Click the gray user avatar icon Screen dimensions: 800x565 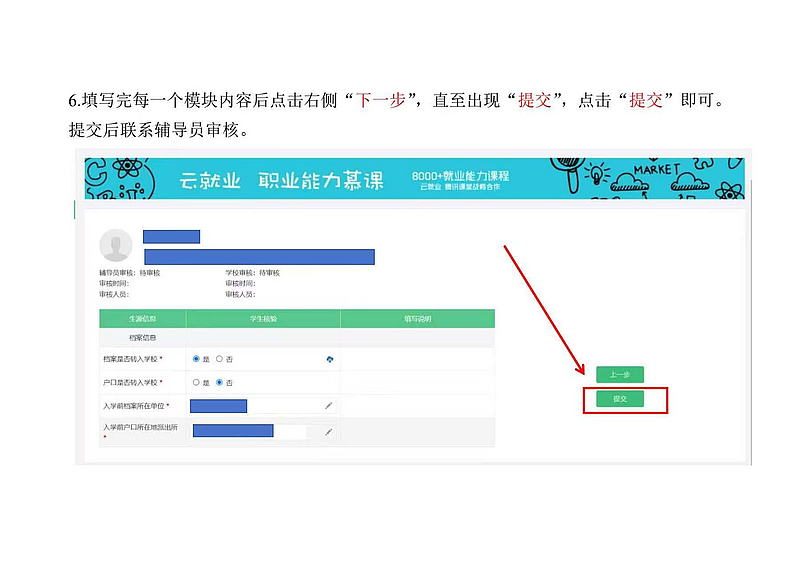click(116, 245)
